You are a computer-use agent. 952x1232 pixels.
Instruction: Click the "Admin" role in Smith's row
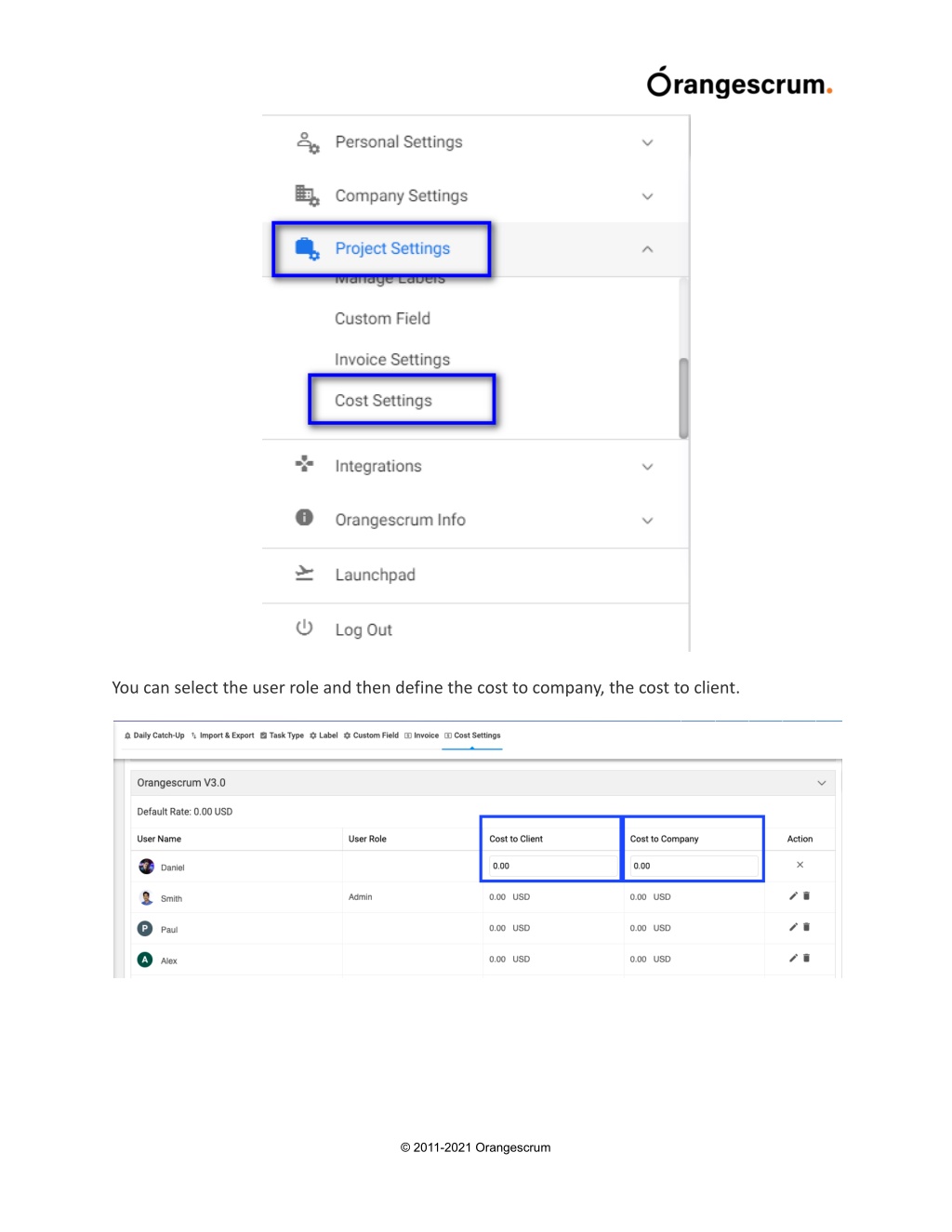[x=360, y=897]
